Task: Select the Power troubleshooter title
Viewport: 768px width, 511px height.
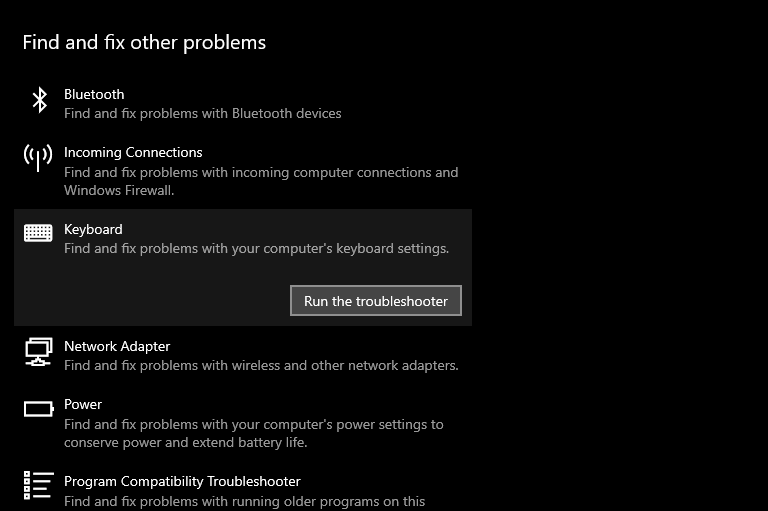Action: [83, 404]
